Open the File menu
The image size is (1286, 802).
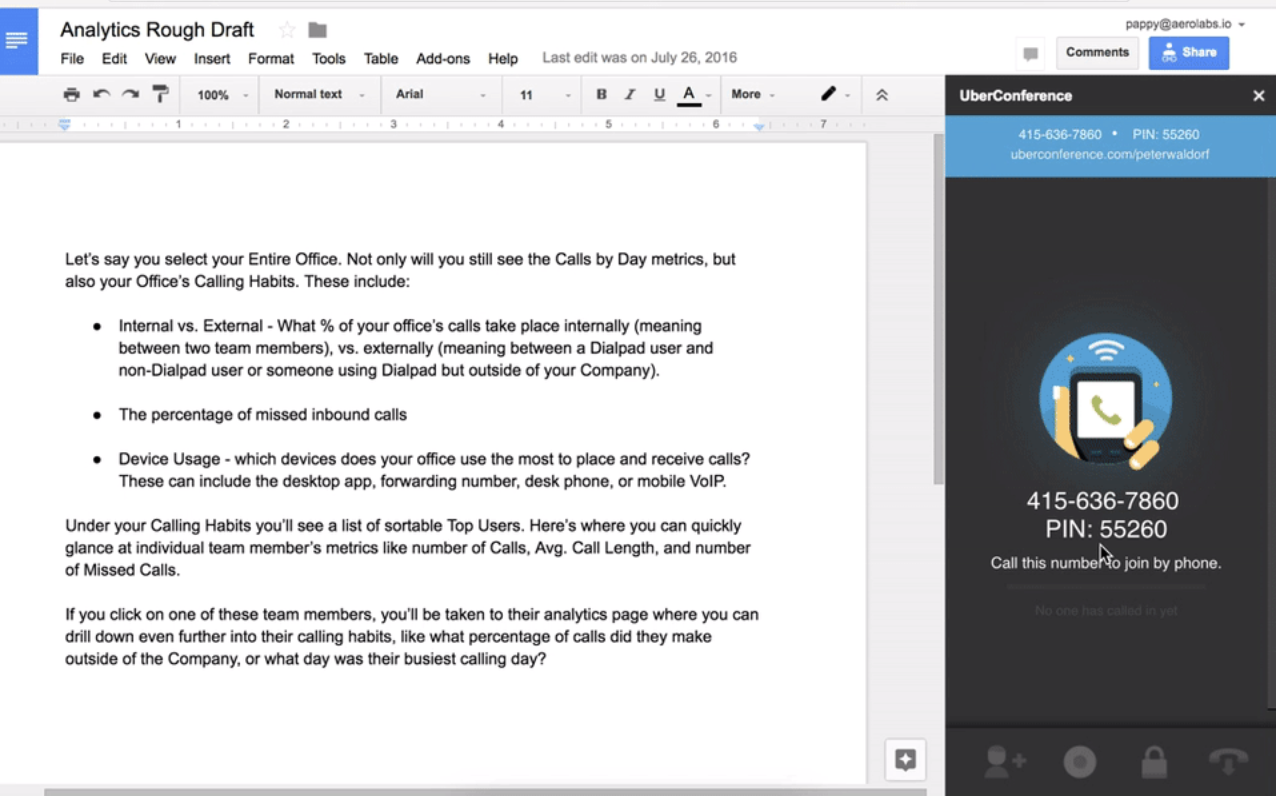pos(72,59)
